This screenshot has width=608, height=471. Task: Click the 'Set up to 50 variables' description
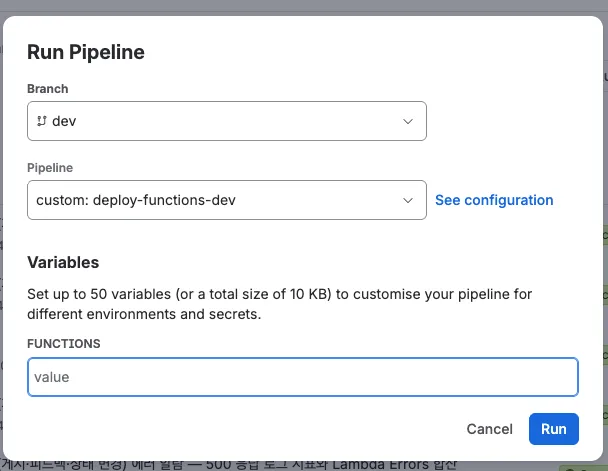(x=279, y=304)
